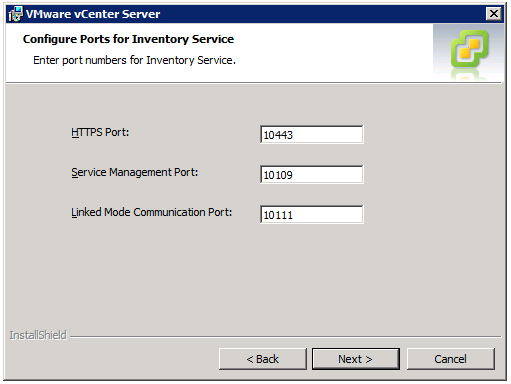Click the 'Enter port numbers for Inventory Service' text

point(134,60)
